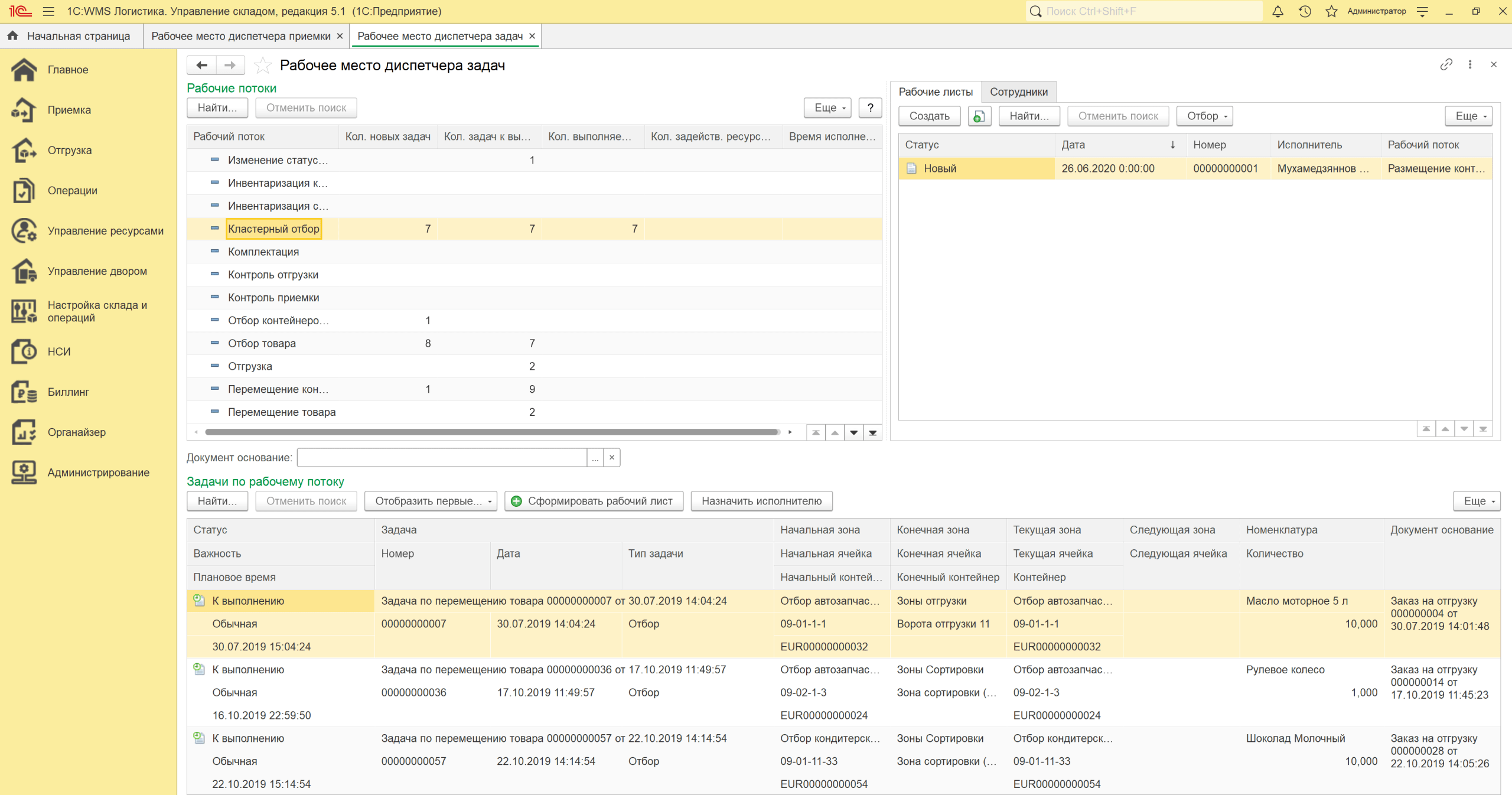Click copy worksheet icon next to Создать
Image resolution: width=1512 pixels, height=795 pixels.
pos(979,116)
